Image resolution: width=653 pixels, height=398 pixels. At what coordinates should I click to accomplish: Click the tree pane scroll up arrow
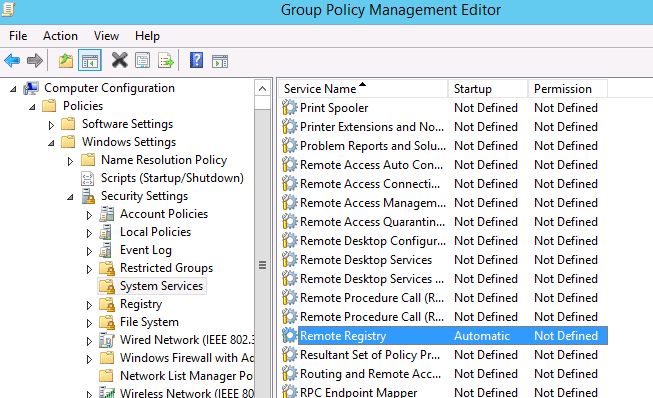(262, 88)
